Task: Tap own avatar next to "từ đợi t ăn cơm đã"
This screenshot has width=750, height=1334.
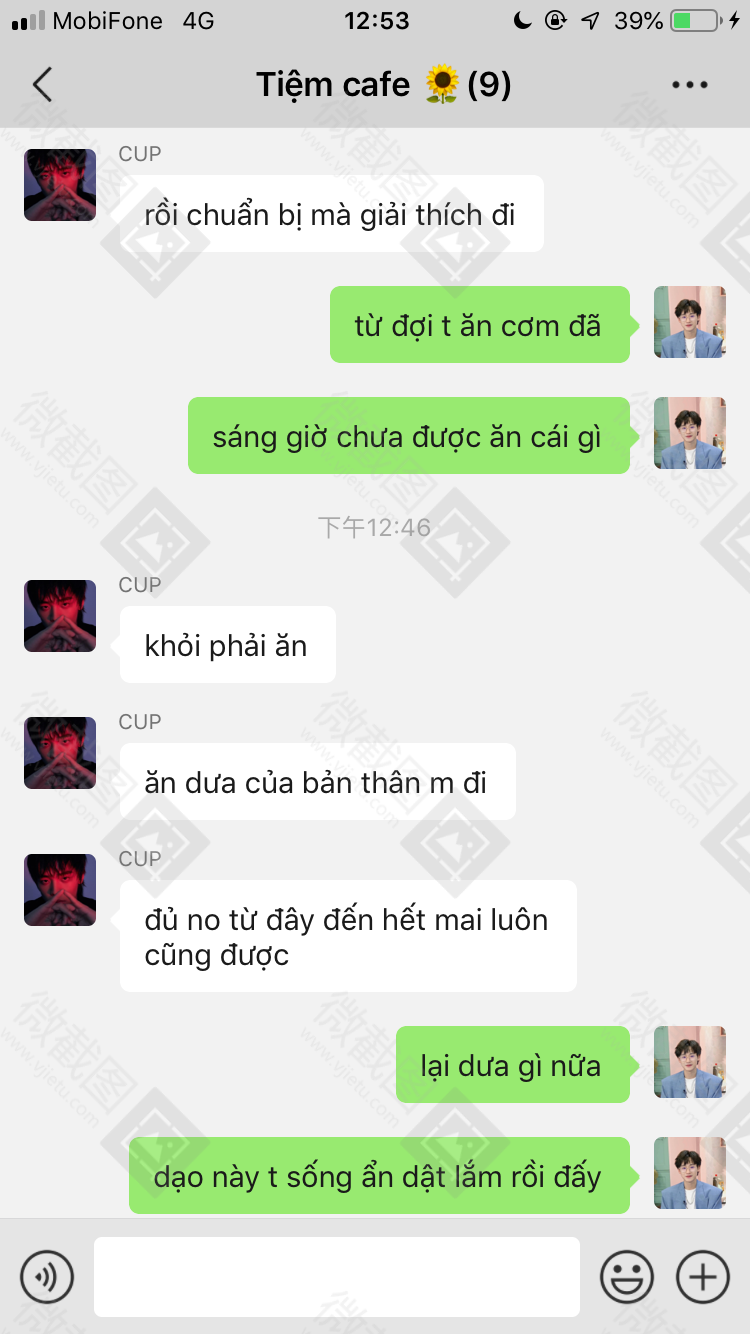Action: point(690,322)
